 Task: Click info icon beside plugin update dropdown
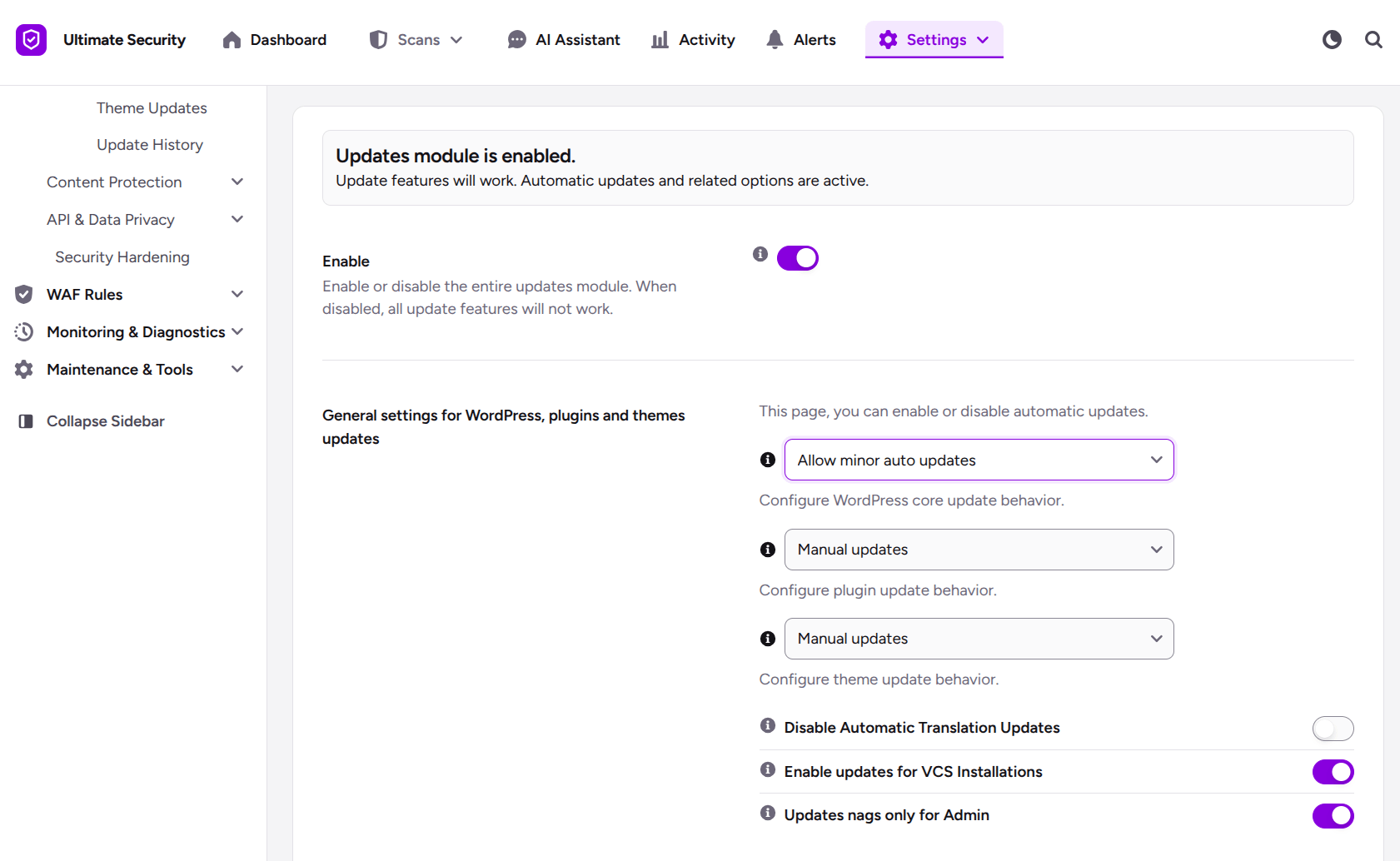coord(768,550)
